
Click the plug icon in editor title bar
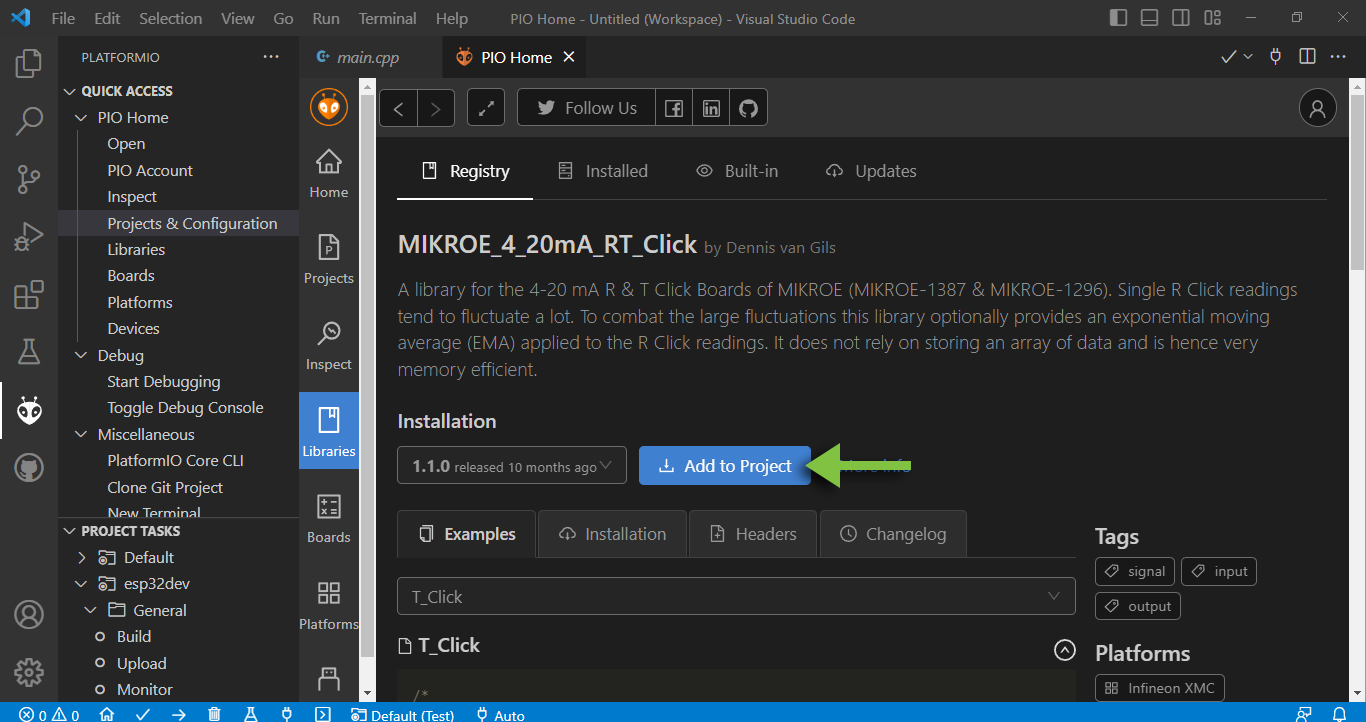pos(1275,57)
